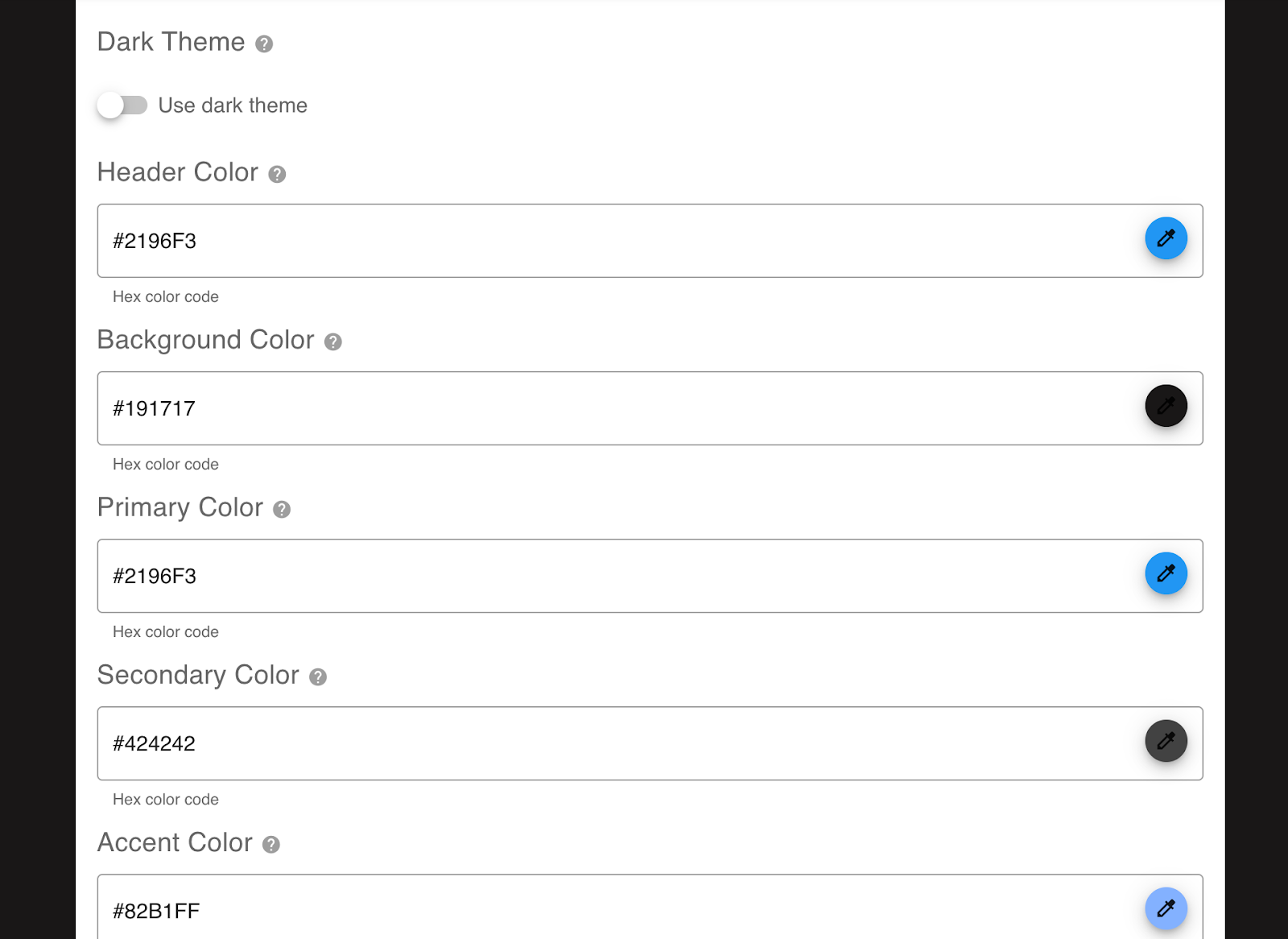The width and height of the screenshot is (1288, 939).
Task: Open Secondary Color eyedropper picker
Action: 1166,741
